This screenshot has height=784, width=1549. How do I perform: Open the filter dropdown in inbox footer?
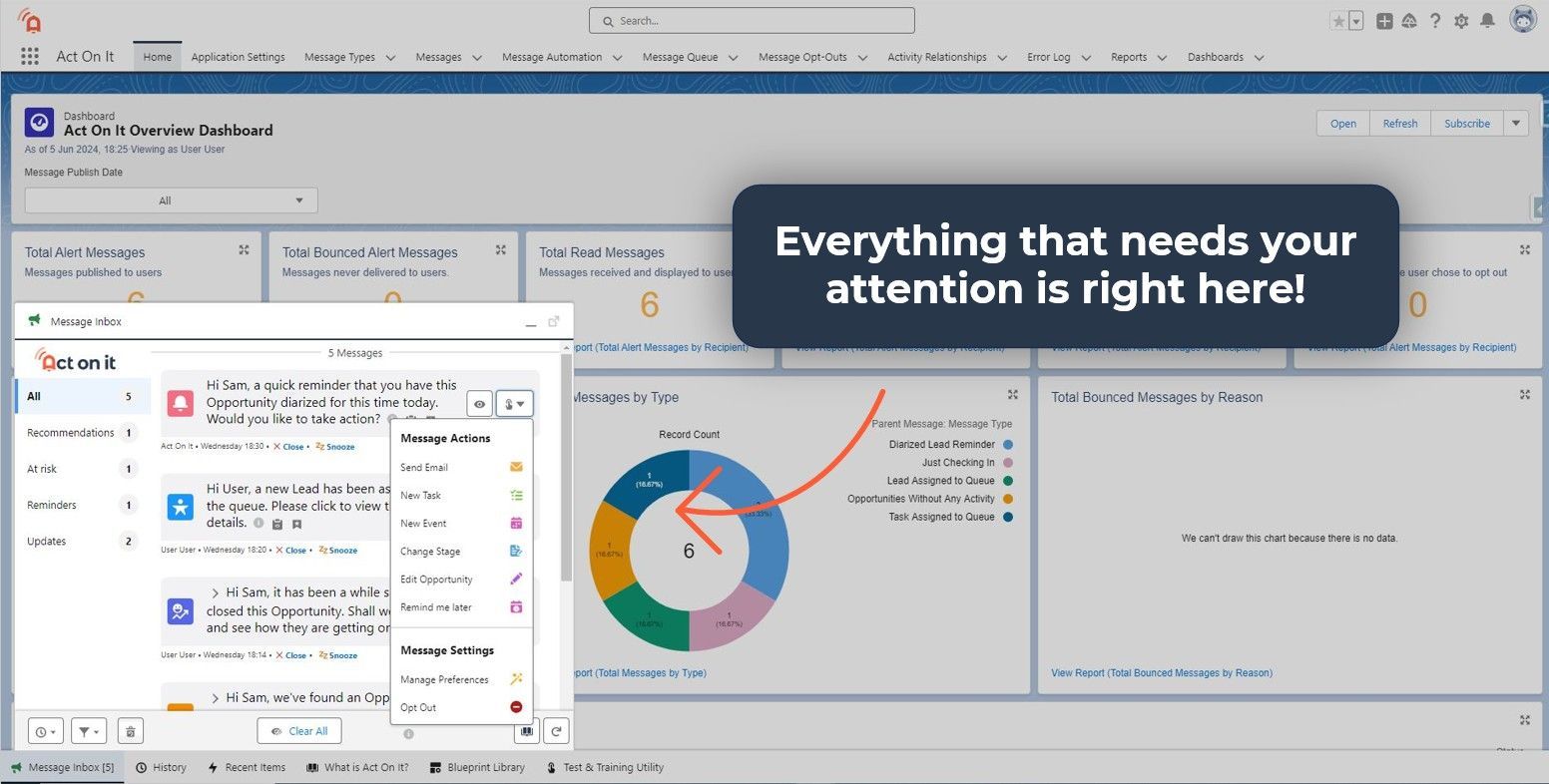pyautogui.click(x=88, y=731)
